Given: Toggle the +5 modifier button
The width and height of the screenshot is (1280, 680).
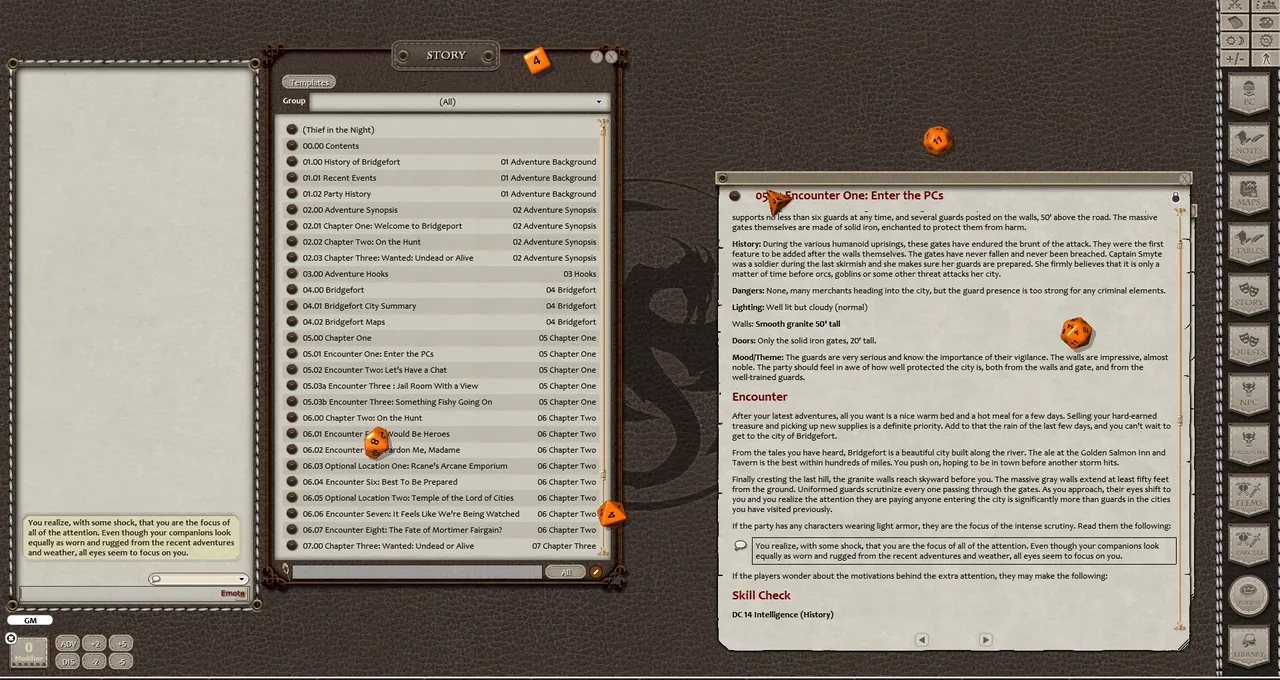Looking at the screenshot, I should coord(120,644).
